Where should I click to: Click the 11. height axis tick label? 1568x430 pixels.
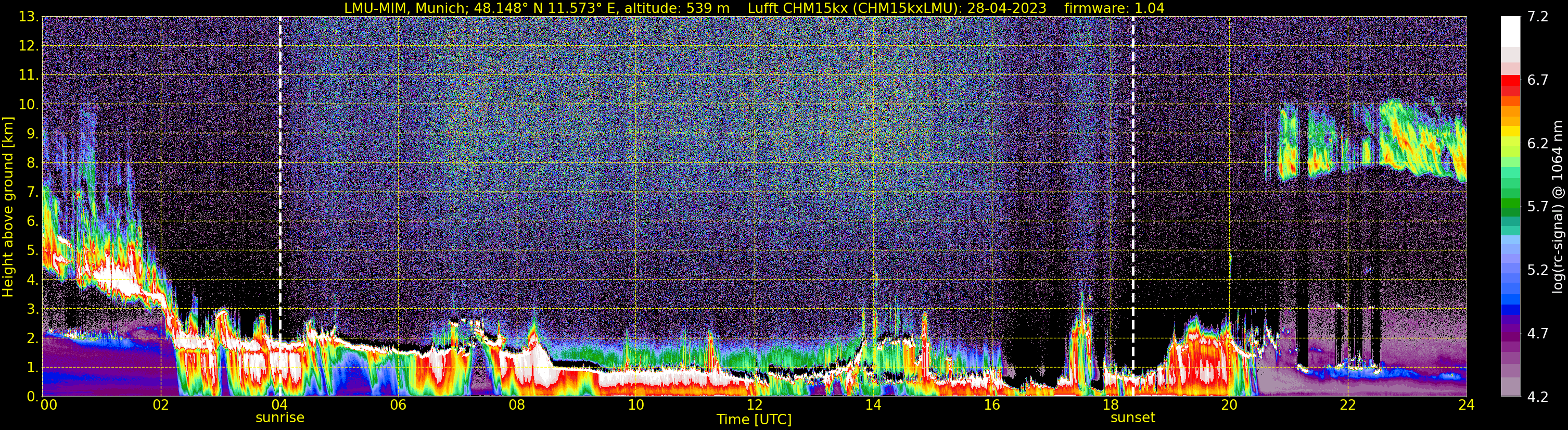pyautogui.click(x=29, y=75)
